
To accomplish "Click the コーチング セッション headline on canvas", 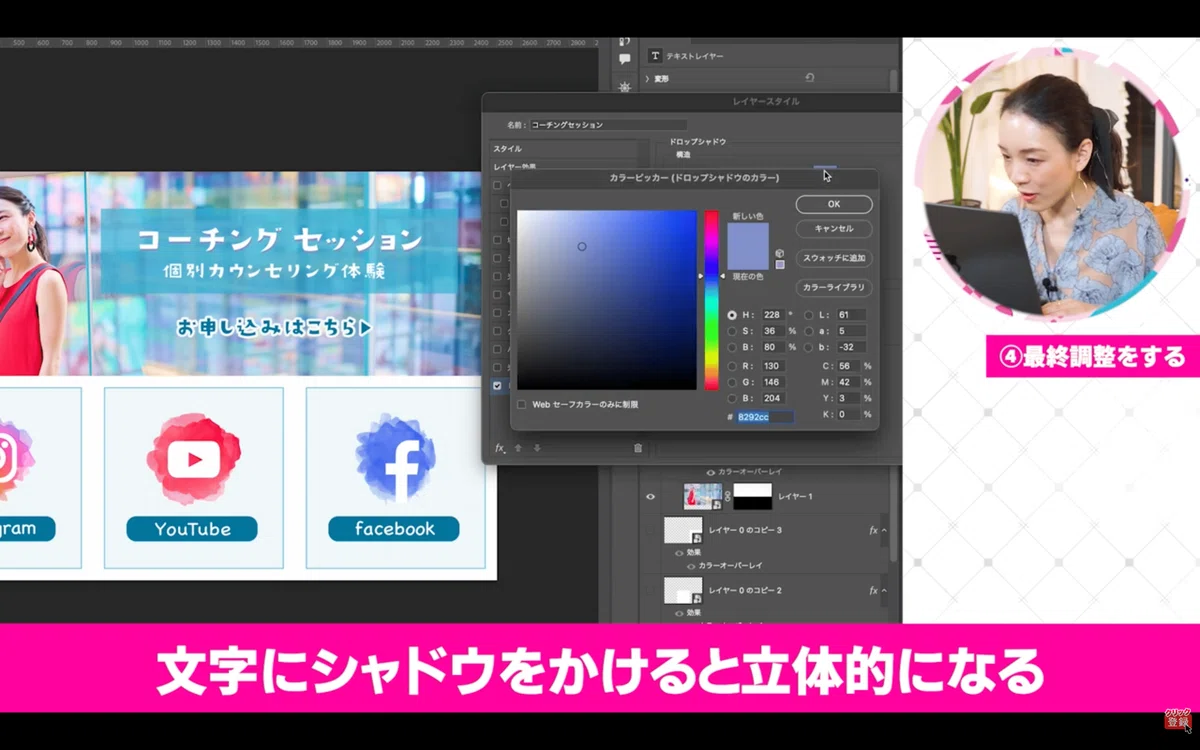I will point(280,238).
